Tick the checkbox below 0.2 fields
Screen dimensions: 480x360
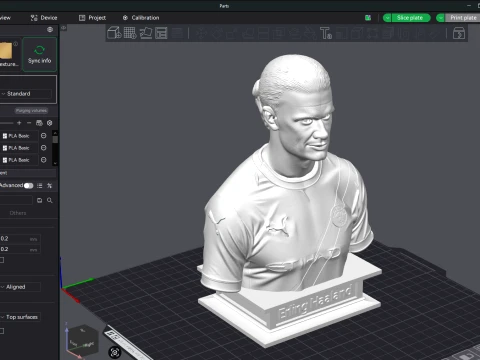click(x=2, y=260)
